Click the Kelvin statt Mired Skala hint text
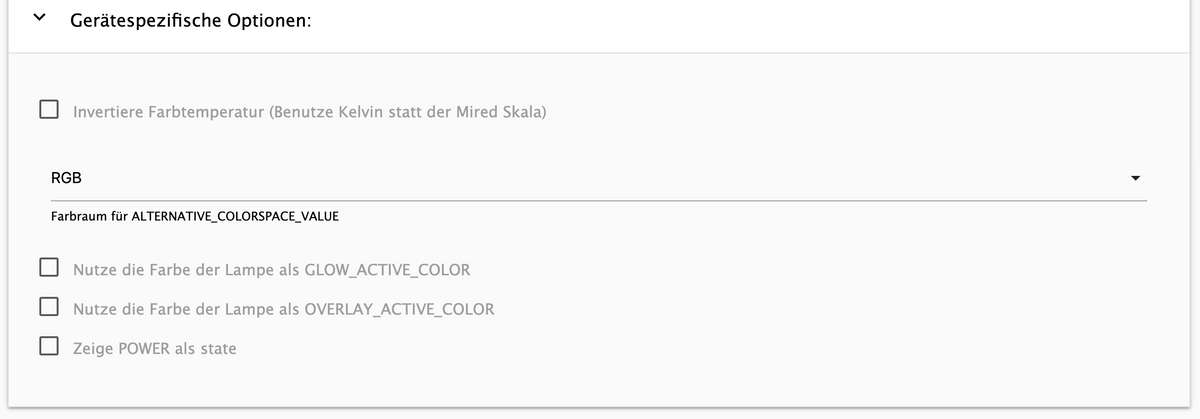Viewport: 1200px width, 419px height. (408, 112)
